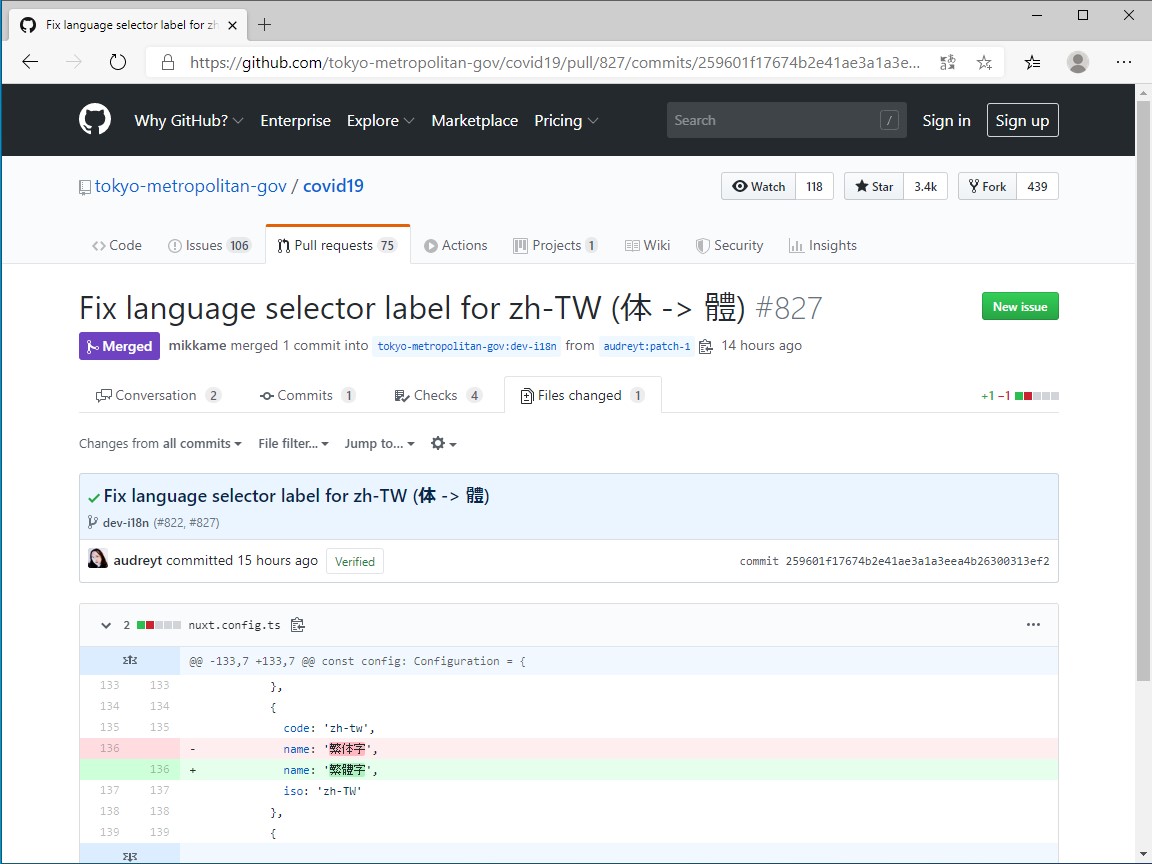Copy the nuxt.config.ts file path
Viewport: 1152px width, 864px height.
pyautogui.click(x=297, y=624)
